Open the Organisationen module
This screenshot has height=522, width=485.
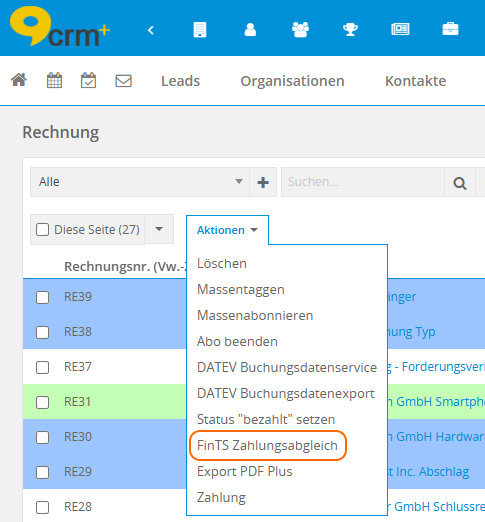coord(292,81)
